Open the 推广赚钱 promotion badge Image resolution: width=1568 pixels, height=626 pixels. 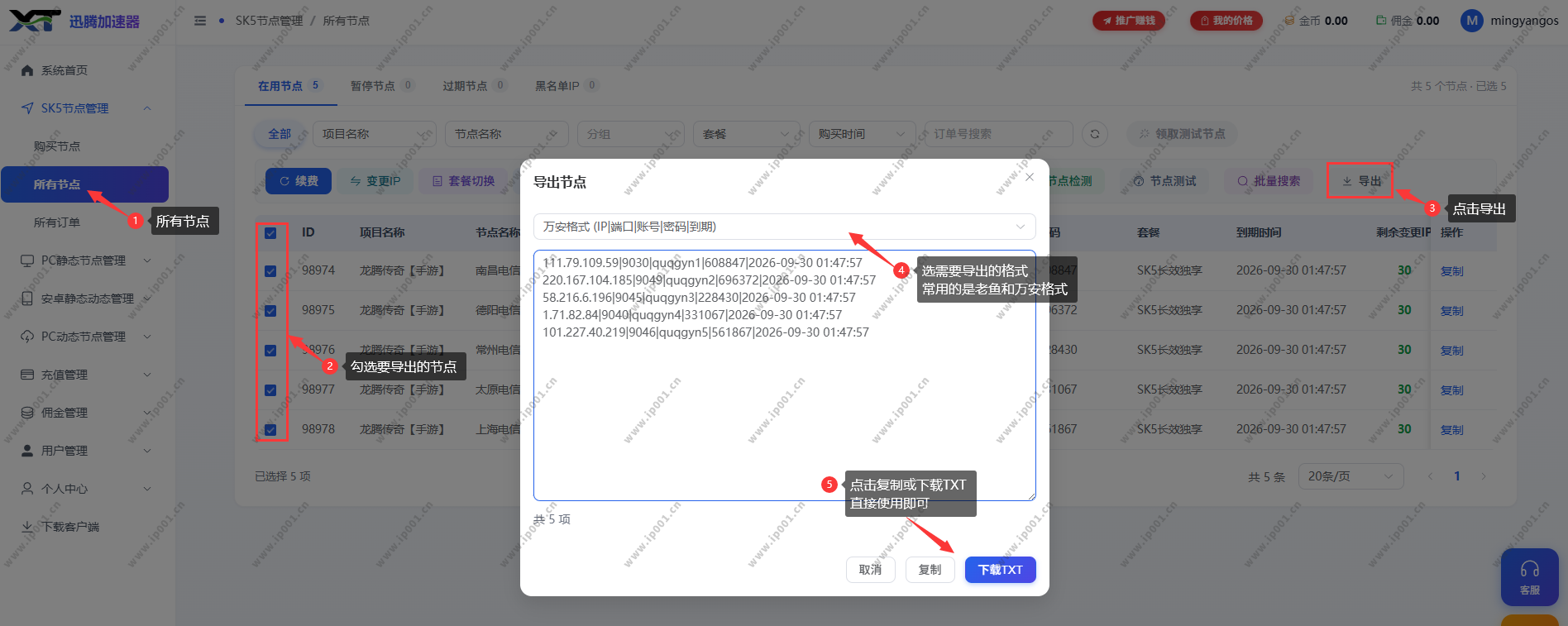click(1128, 21)
